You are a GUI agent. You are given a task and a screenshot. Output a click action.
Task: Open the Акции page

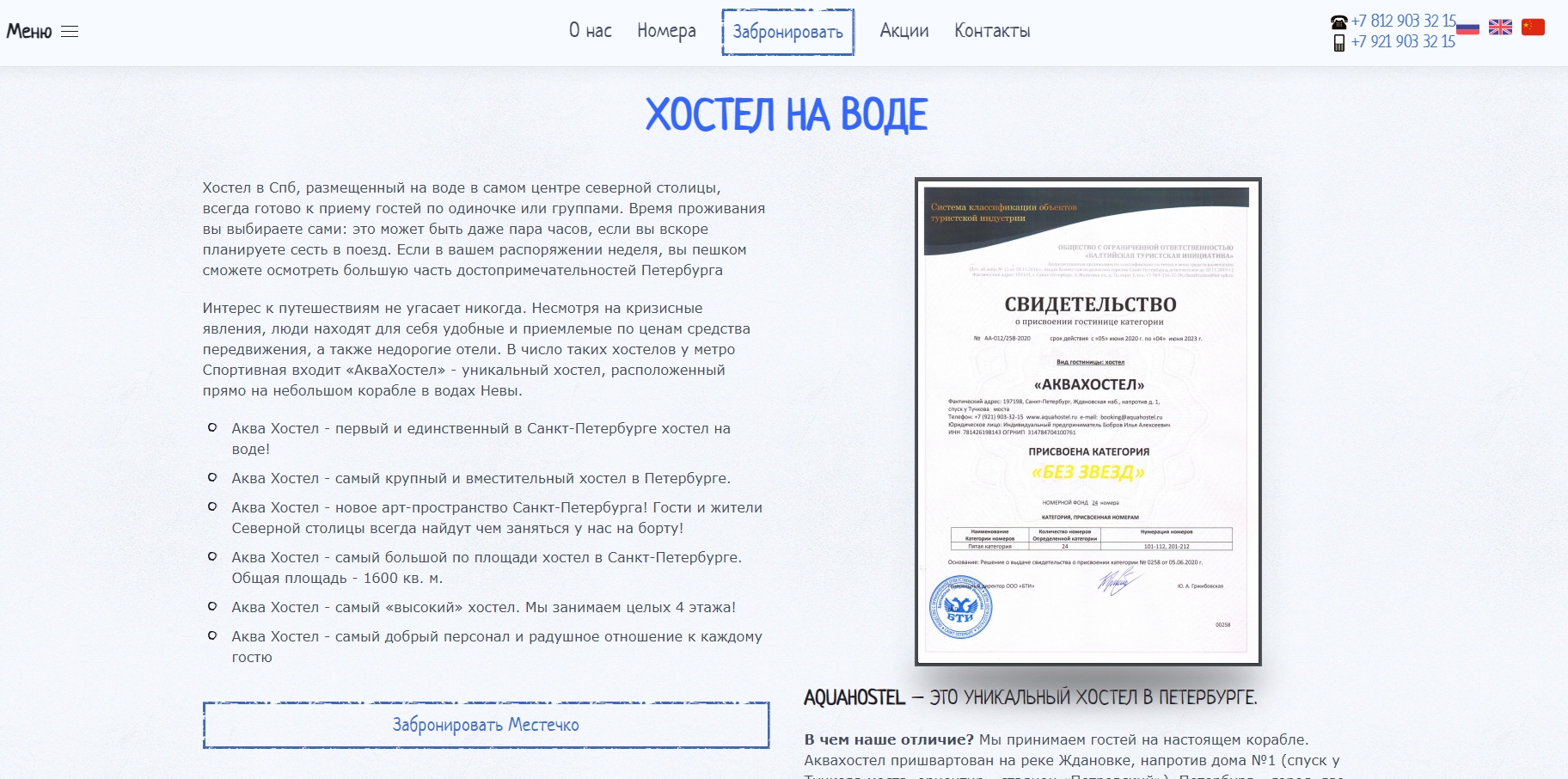click(904, 31)
